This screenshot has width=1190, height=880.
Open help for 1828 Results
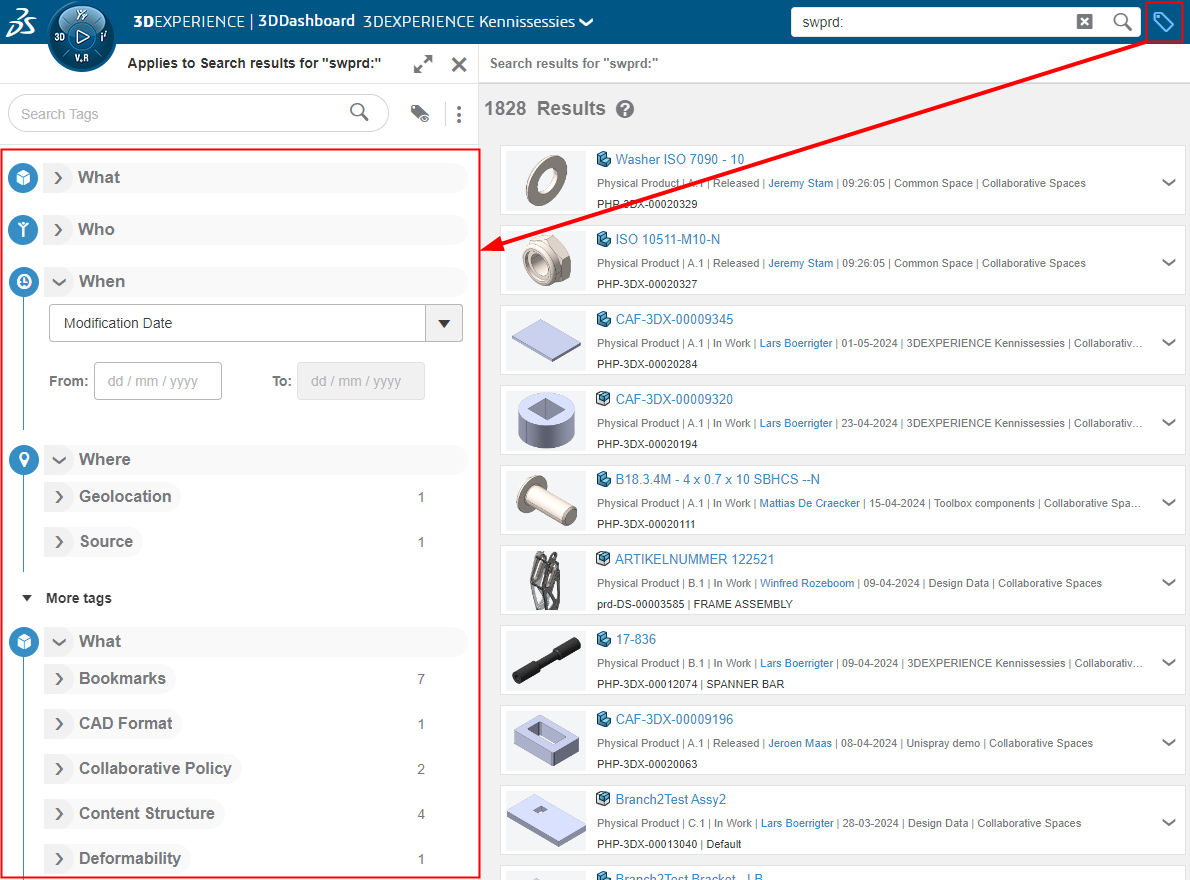pyautogui.click(x=625, y=109)
